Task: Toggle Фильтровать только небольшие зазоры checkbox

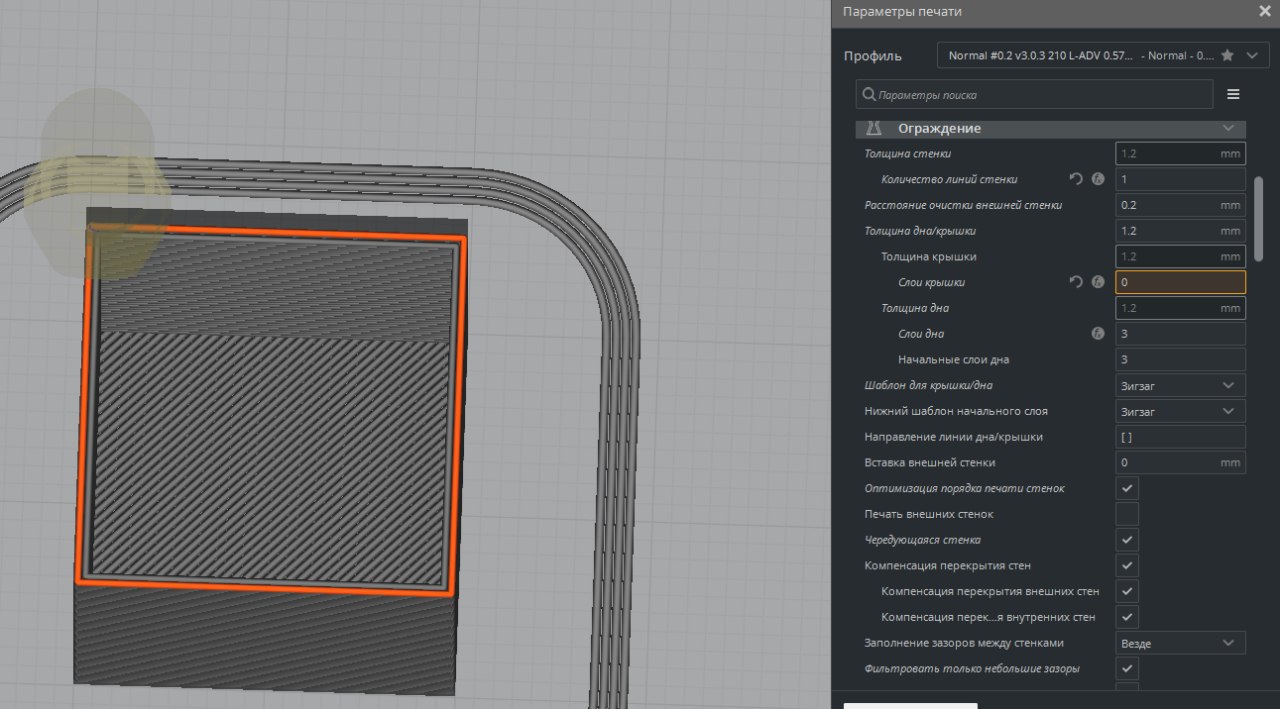Action: [x=1127, y=668]
